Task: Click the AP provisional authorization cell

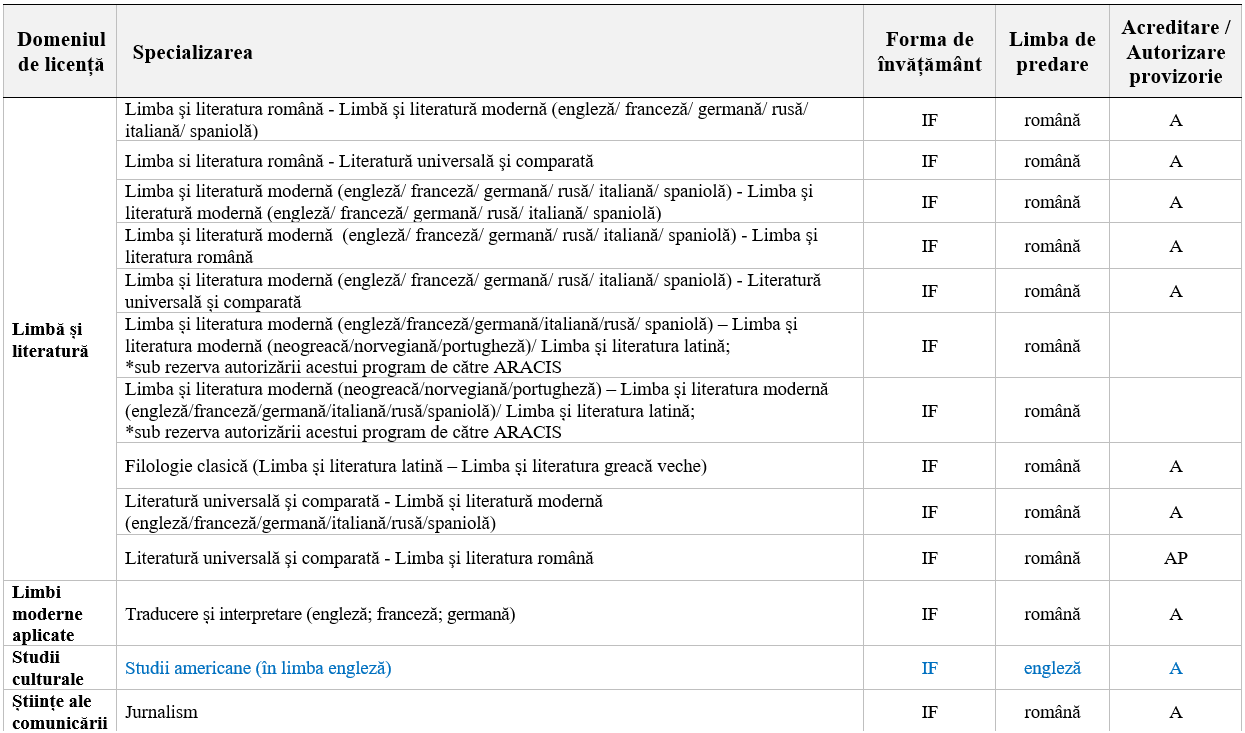Action: coord(1176,558)
